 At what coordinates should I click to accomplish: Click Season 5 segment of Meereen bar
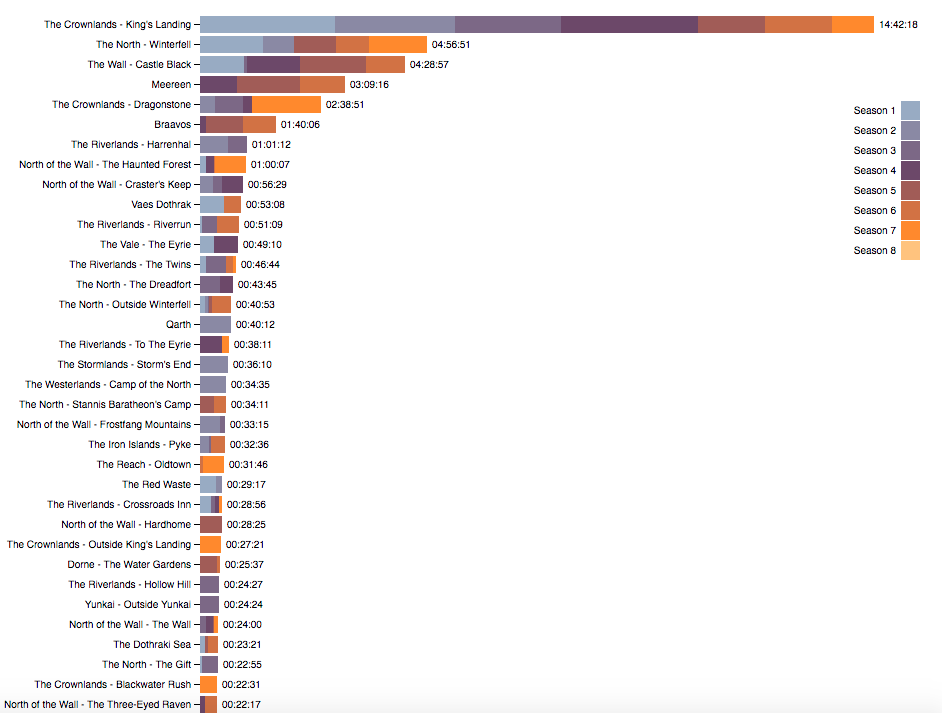[268, 85]
